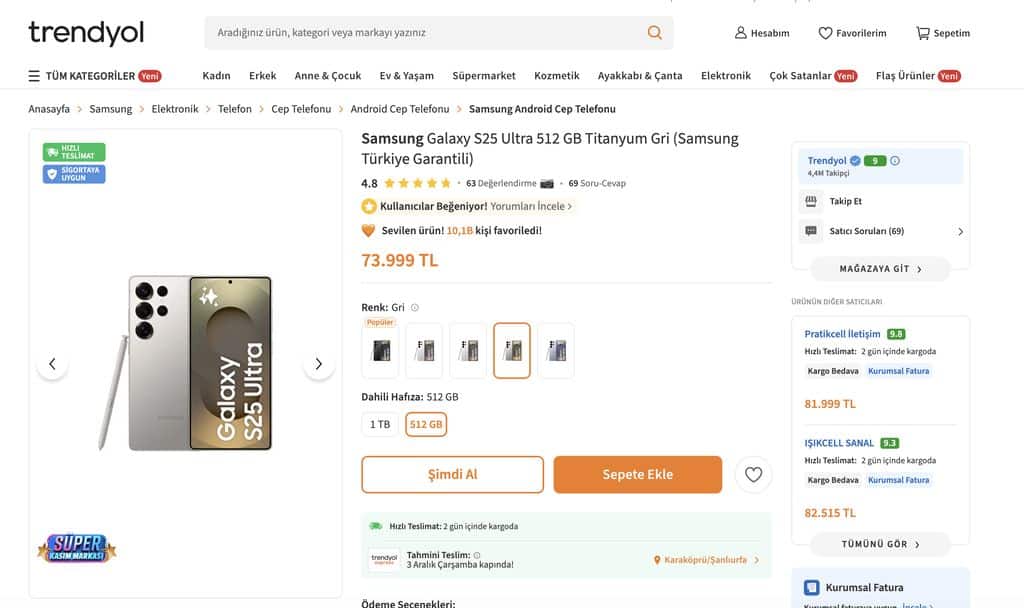Image resolution: width=1024 pixels, height=608 pixels.
Task: Click the Şimdi Al button
Action: (x=452, y=475)
